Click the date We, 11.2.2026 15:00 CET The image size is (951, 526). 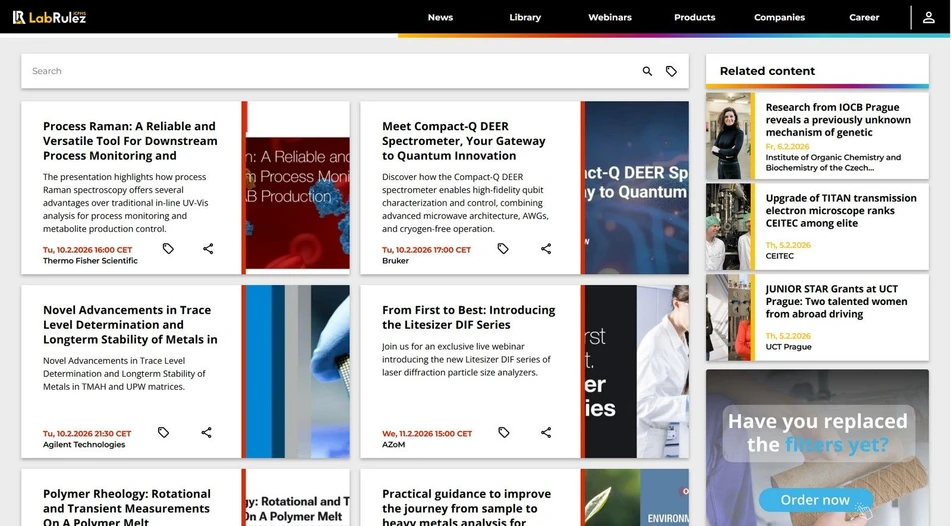tap(427, 433)
